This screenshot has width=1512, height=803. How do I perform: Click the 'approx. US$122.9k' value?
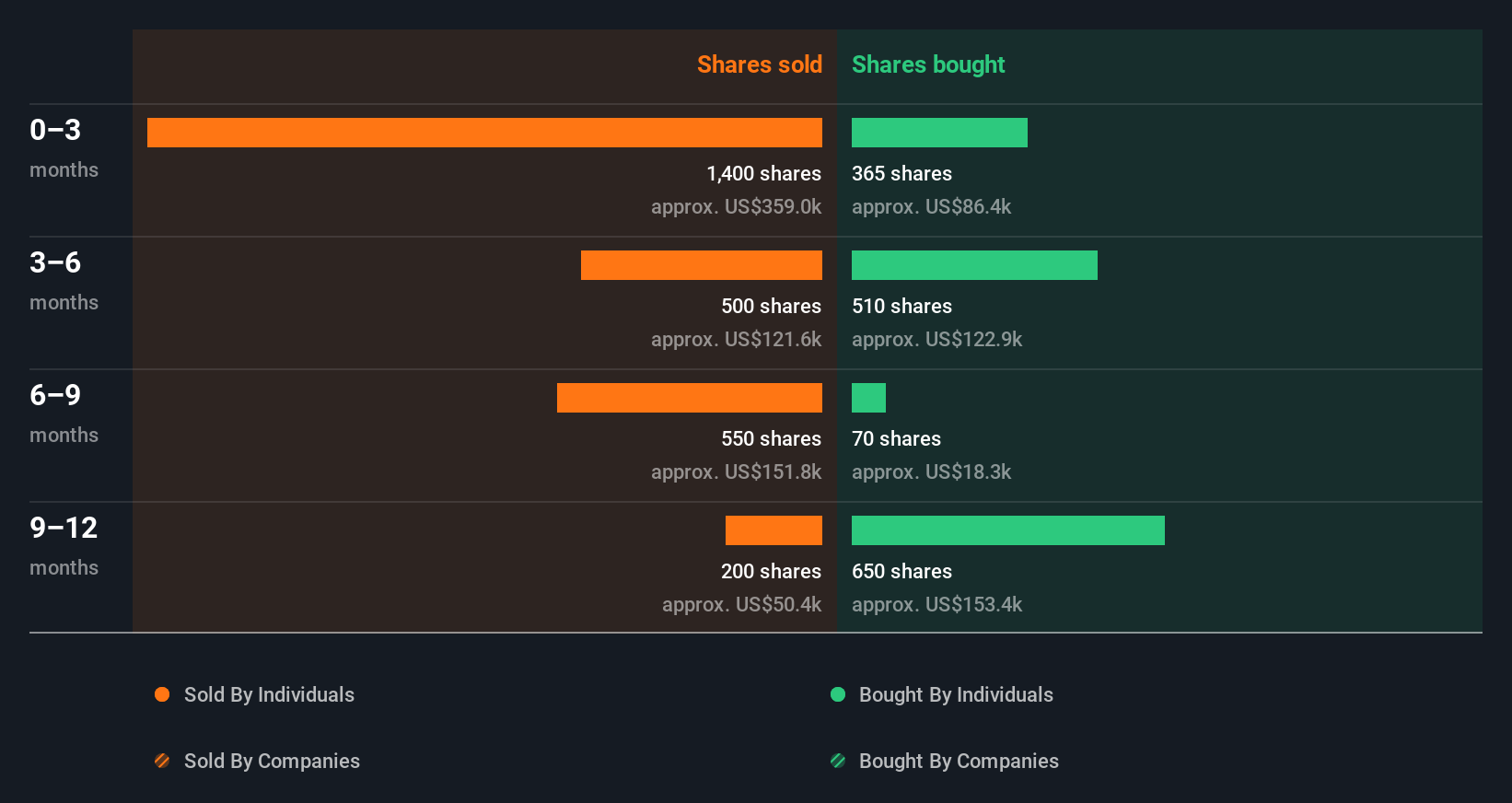tap(936, 340)
